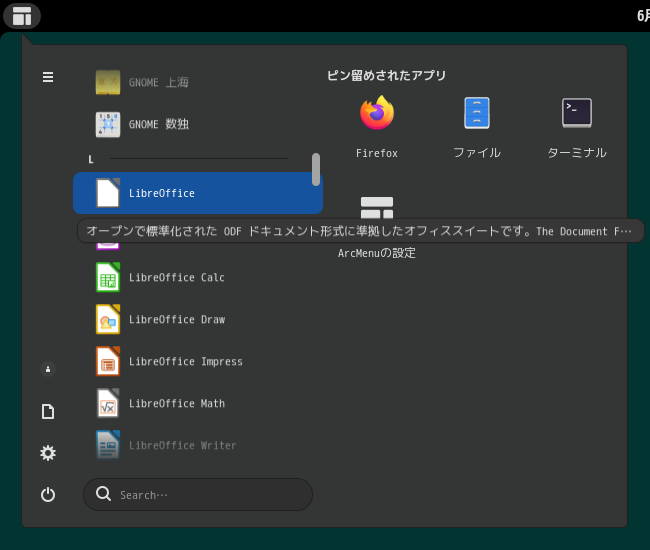Launch GNOME 上海 mahjongg game

pos(198,82)
